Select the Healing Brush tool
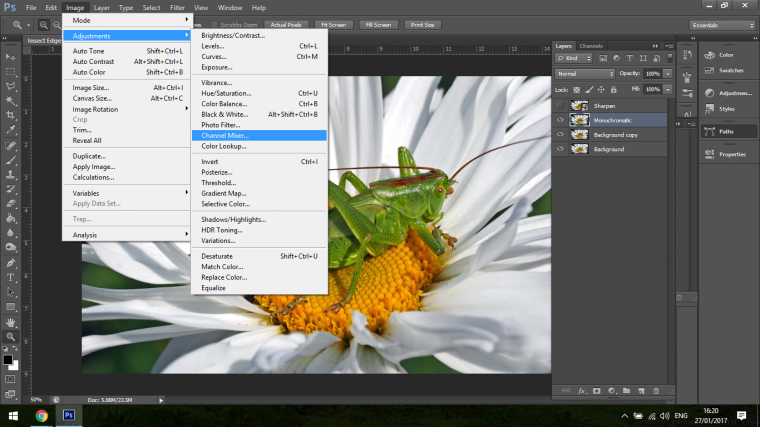760x427 pixels. coord(10,145)
